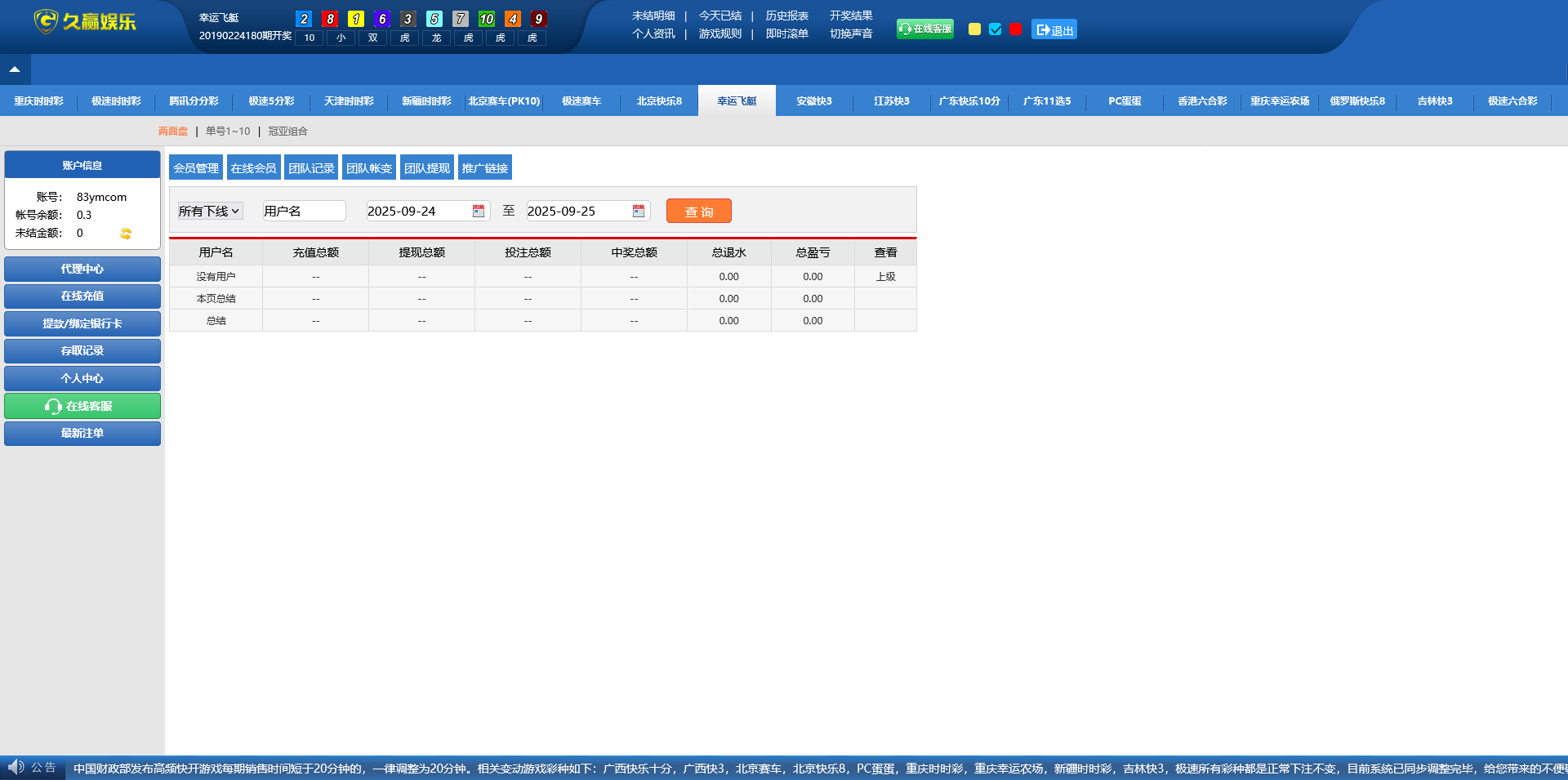
Task: Click the purple number 6 ball
Action: point(382,19)
